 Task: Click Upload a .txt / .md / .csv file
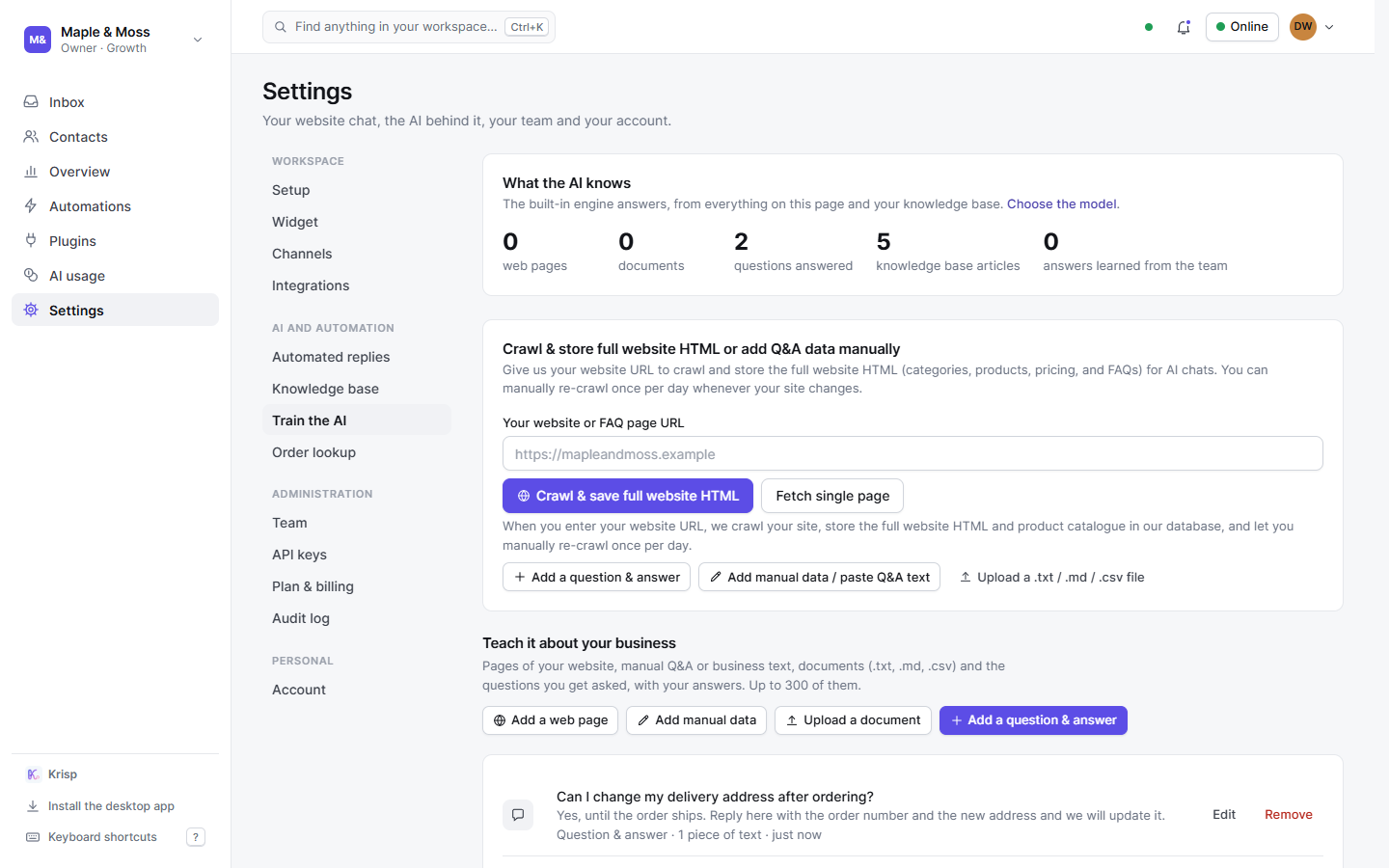click(1051, 577)
